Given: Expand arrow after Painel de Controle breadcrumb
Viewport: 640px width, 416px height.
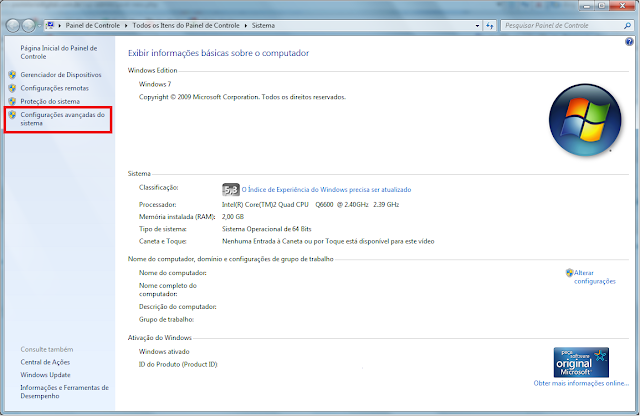Looking at the screenshot, I should point(126,25).
